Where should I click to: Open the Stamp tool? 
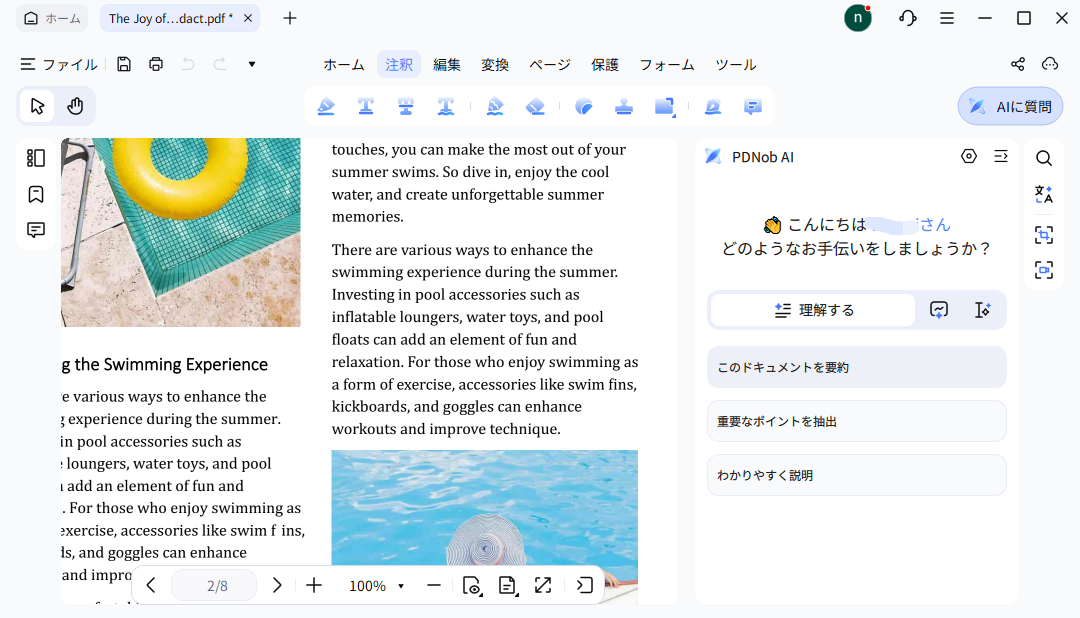coord(624,106)
